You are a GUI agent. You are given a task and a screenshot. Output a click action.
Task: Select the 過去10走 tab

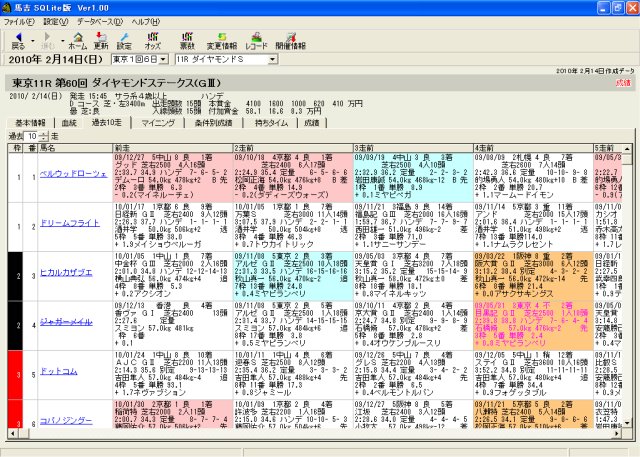pos(107,122)
